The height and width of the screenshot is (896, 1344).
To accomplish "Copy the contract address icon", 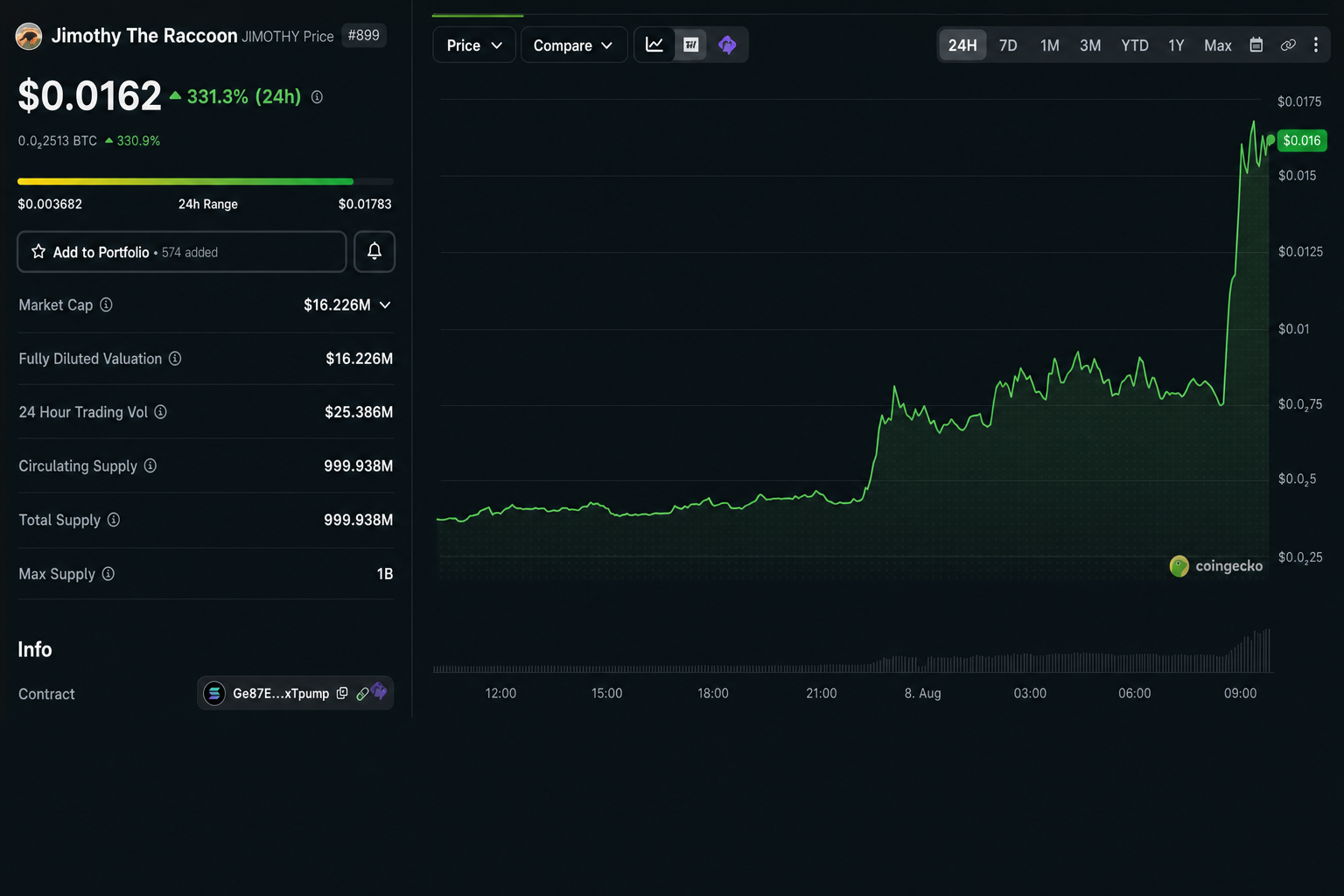I will pyautogui.click(x=342, y=693).
